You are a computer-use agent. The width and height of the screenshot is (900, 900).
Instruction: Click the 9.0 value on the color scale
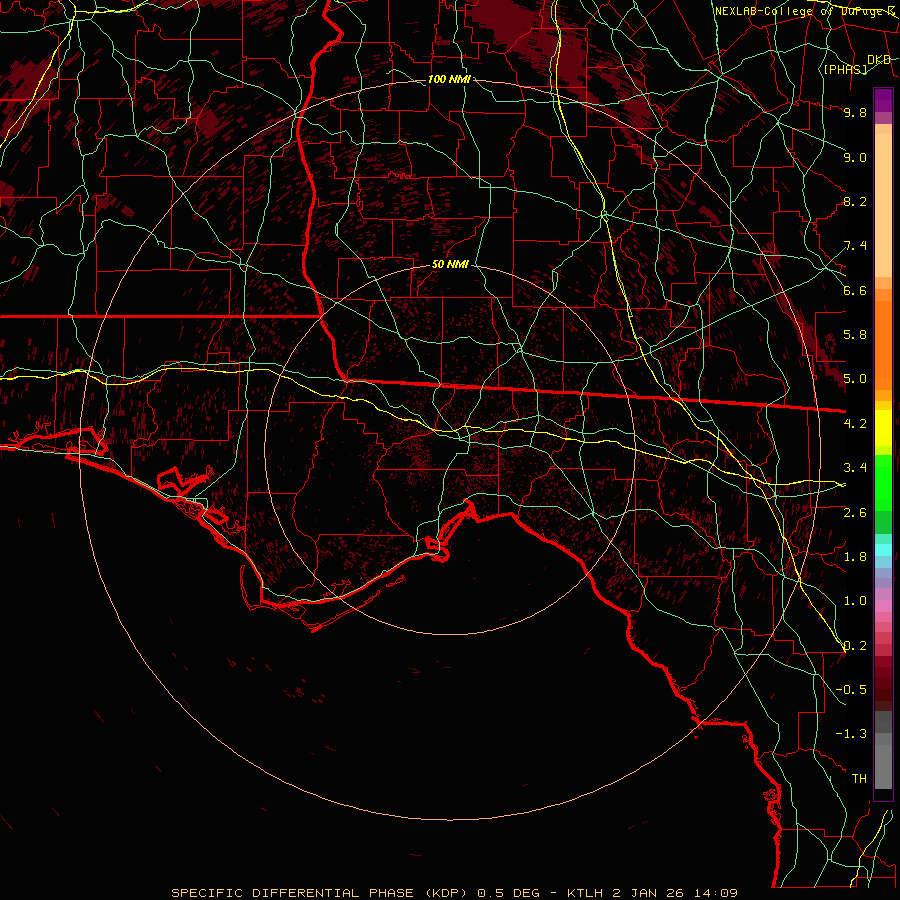855,157
